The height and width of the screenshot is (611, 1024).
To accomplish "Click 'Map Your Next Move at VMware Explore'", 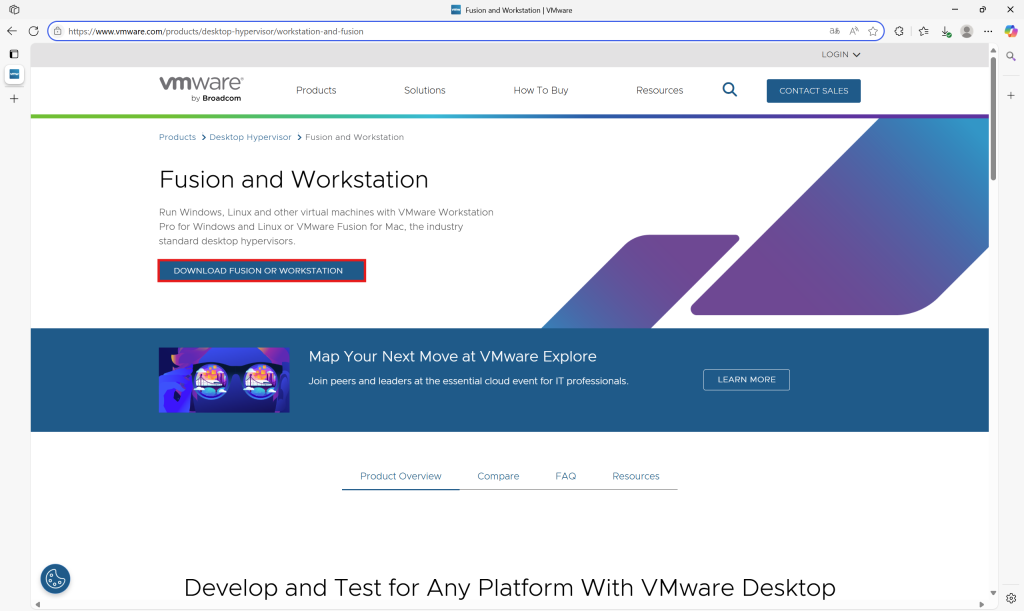I will (453, 356).
